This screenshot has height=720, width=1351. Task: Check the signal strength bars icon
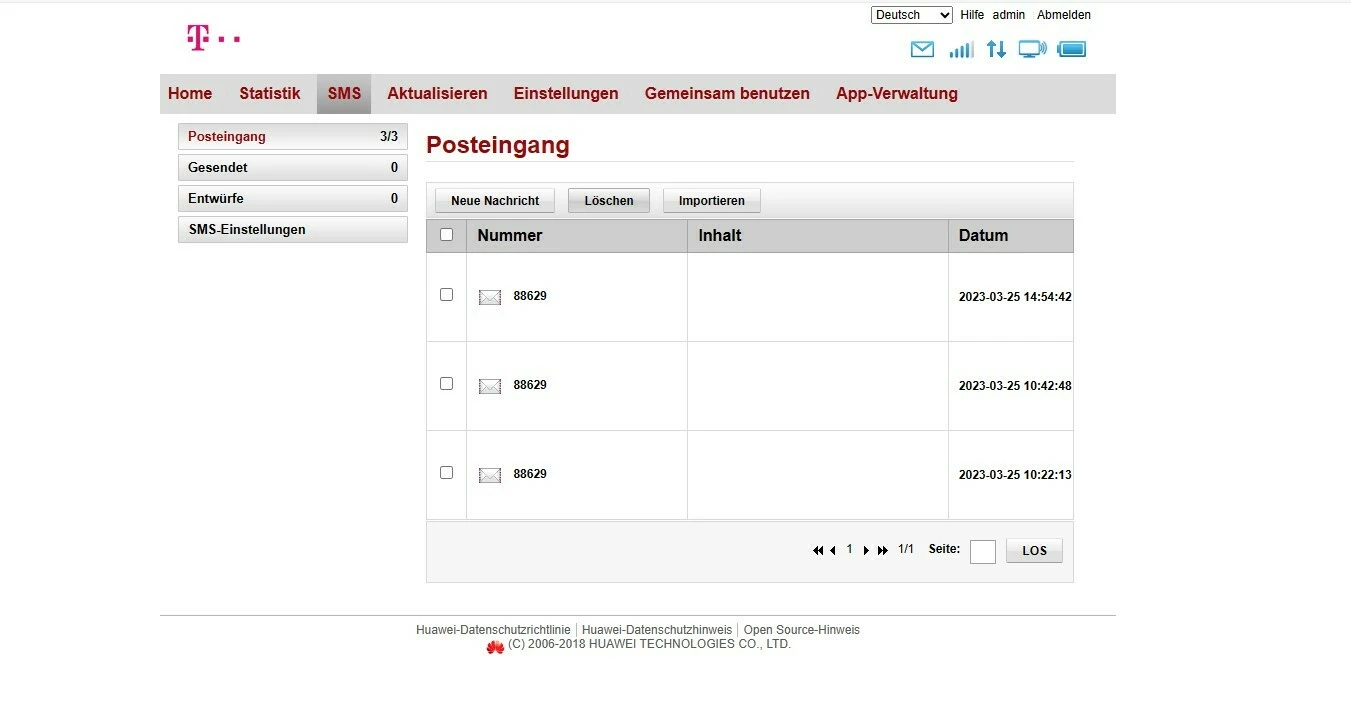pyautogui.click(x=961, y=49)
